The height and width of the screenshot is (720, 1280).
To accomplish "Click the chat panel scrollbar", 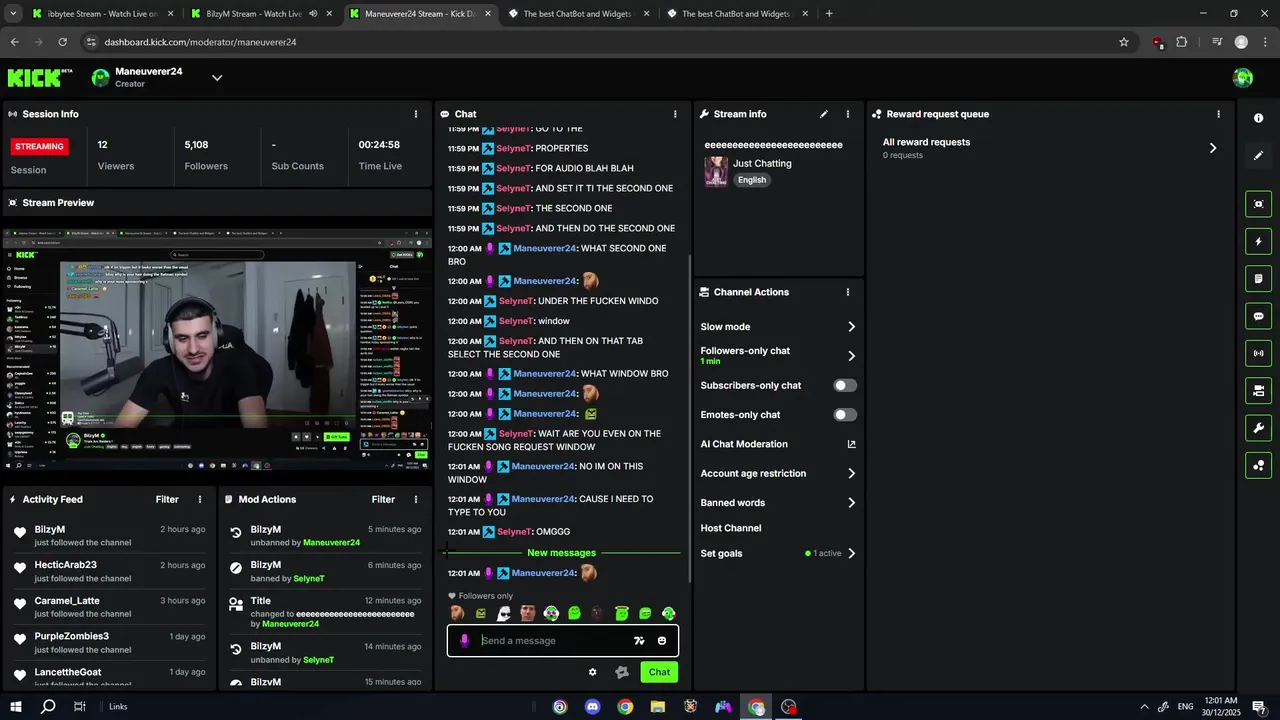I will click(x=689, y=420).
